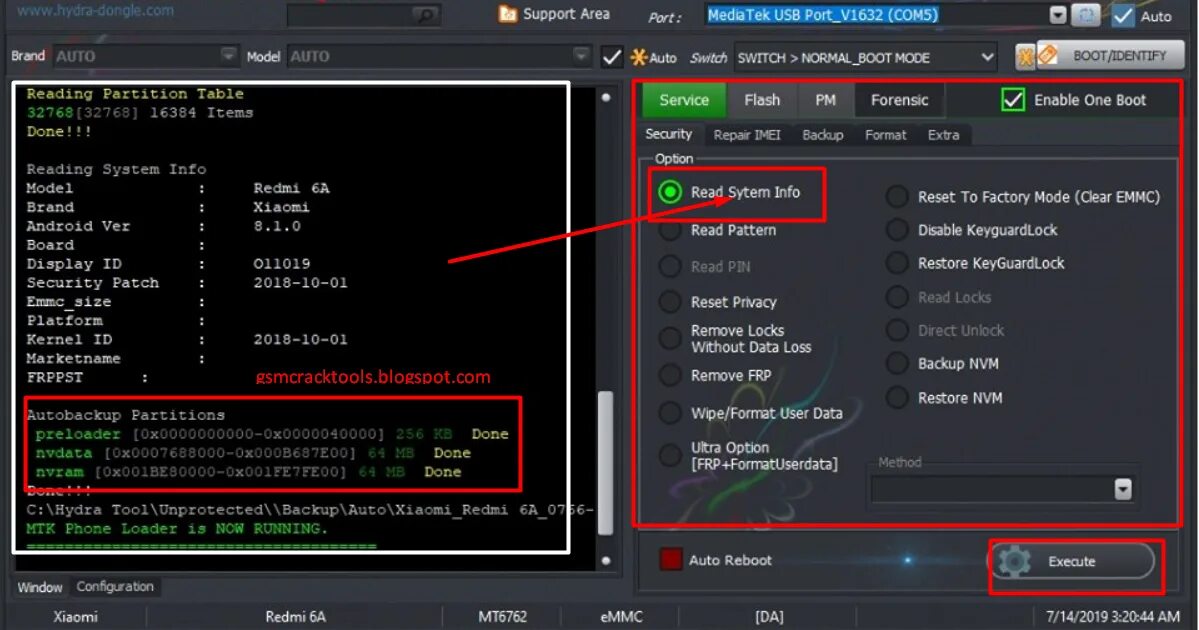Open the Support Area link
1199x630 pixels.
[566, 14]
